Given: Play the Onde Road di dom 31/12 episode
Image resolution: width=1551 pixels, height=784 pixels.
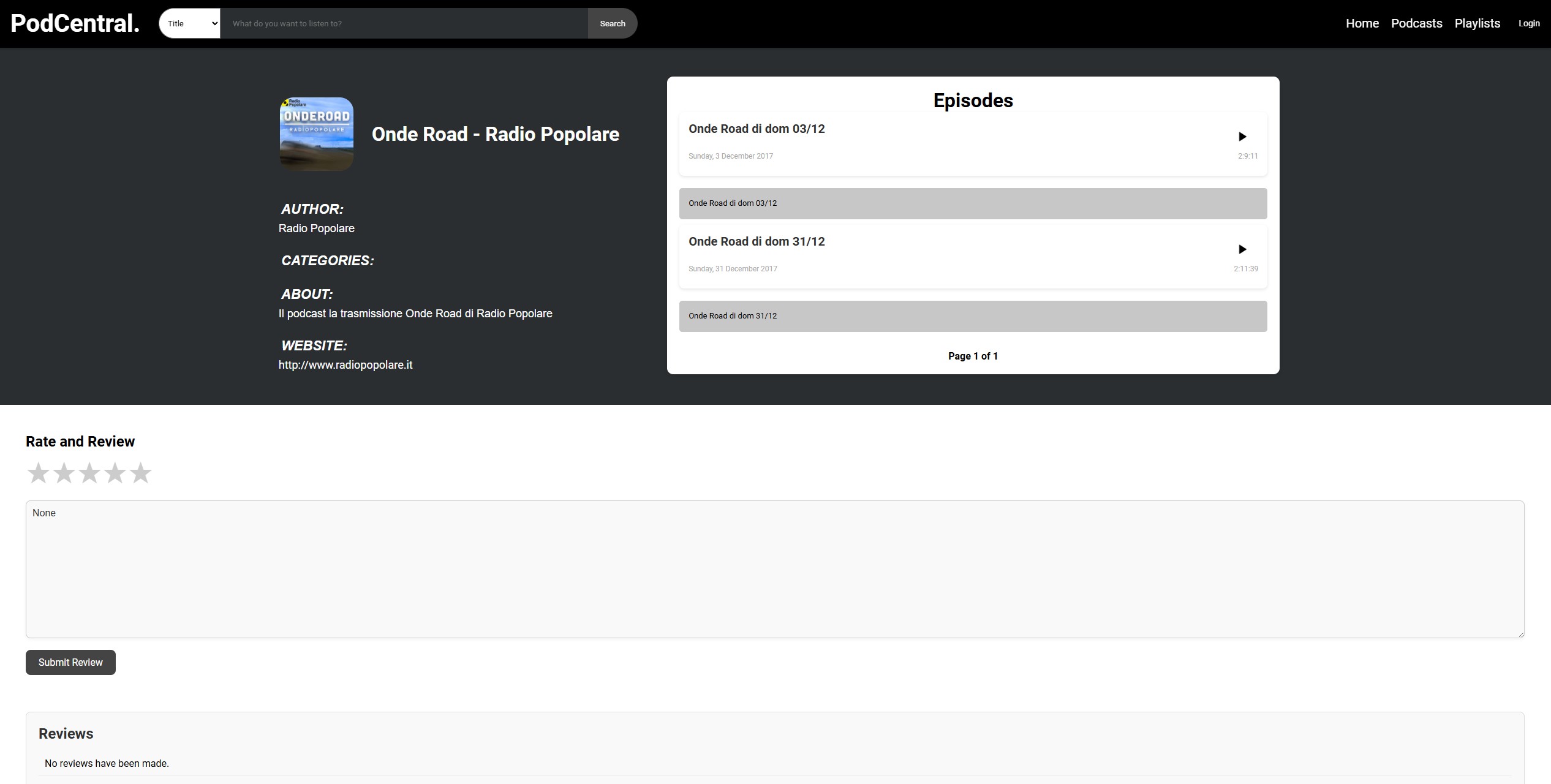Looking at the screenshot, I should click(x=1242, y=249).
